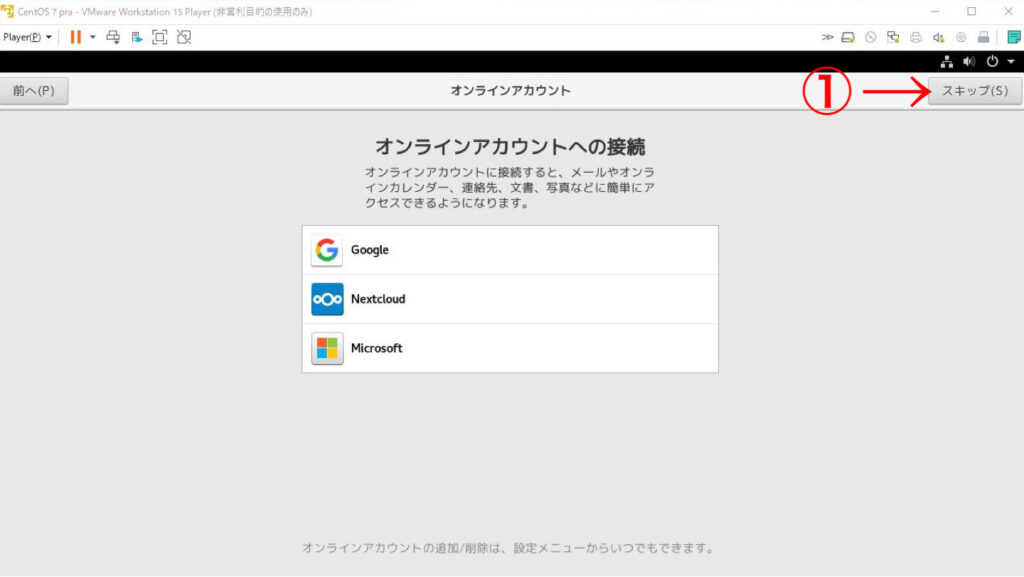Select the Google account row

click(x=510, y=250)
